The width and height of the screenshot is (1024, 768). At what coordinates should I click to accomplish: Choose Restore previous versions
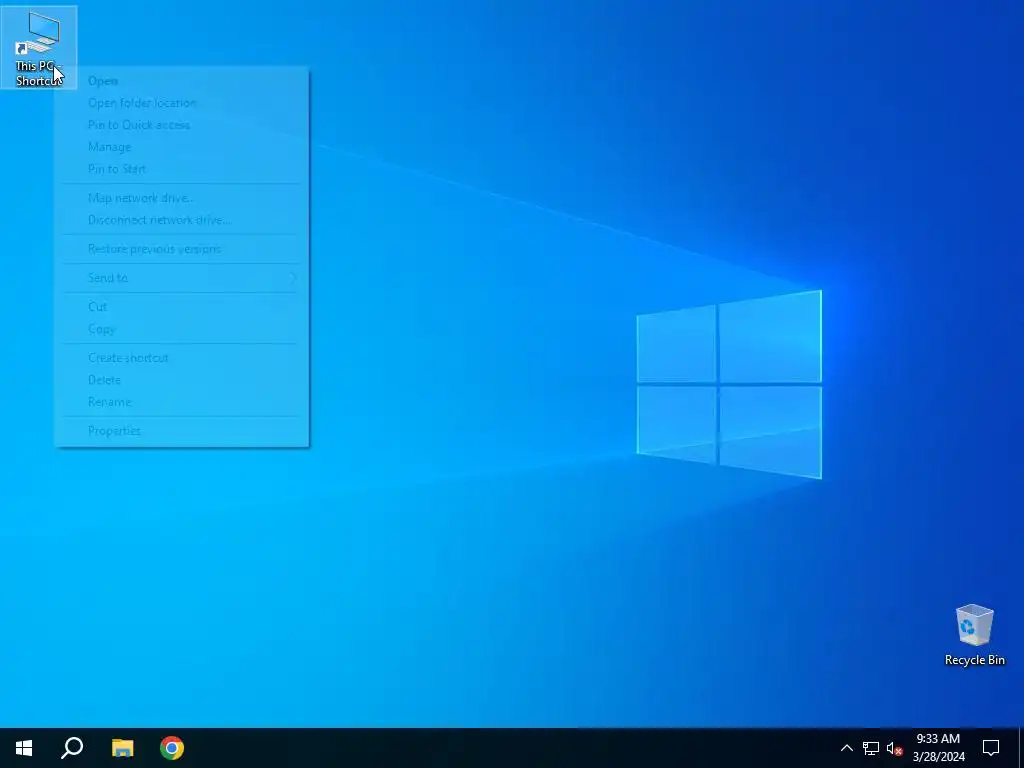pyautogui.click(x=182, y=249)
